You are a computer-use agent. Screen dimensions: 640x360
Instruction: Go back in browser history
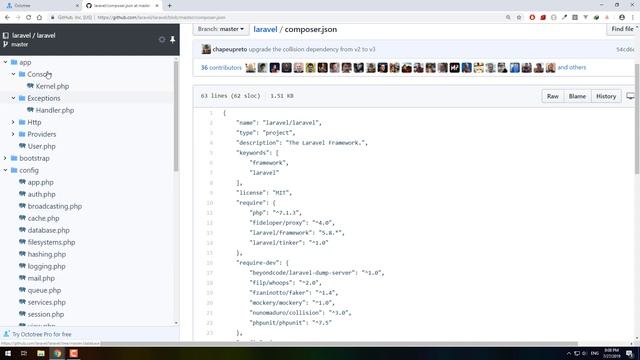coord(7,18)
